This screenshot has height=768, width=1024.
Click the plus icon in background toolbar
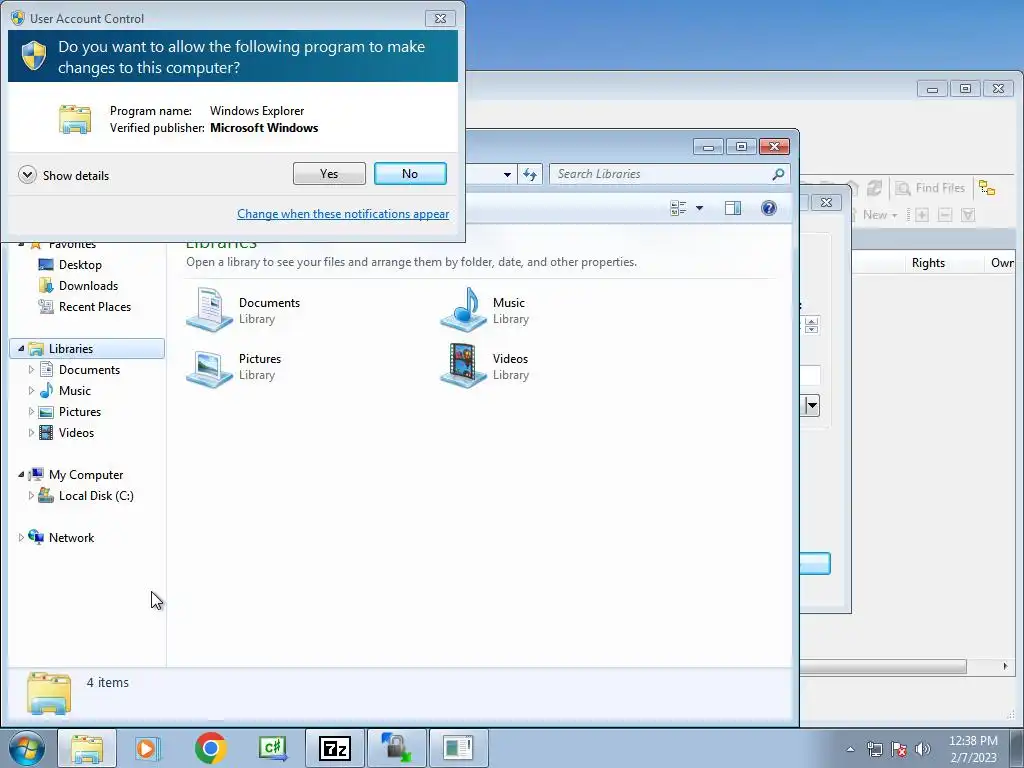click(921, 215)
